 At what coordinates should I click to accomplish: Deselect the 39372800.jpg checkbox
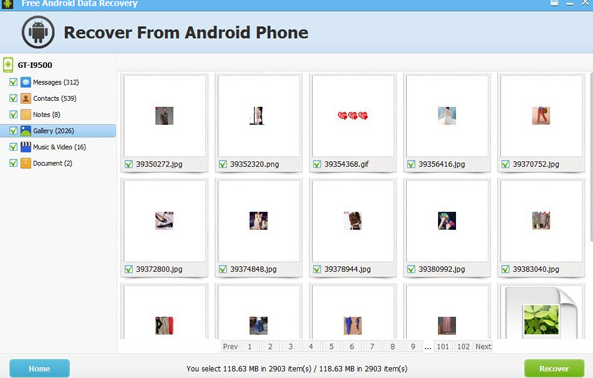[x=129, y=269]
